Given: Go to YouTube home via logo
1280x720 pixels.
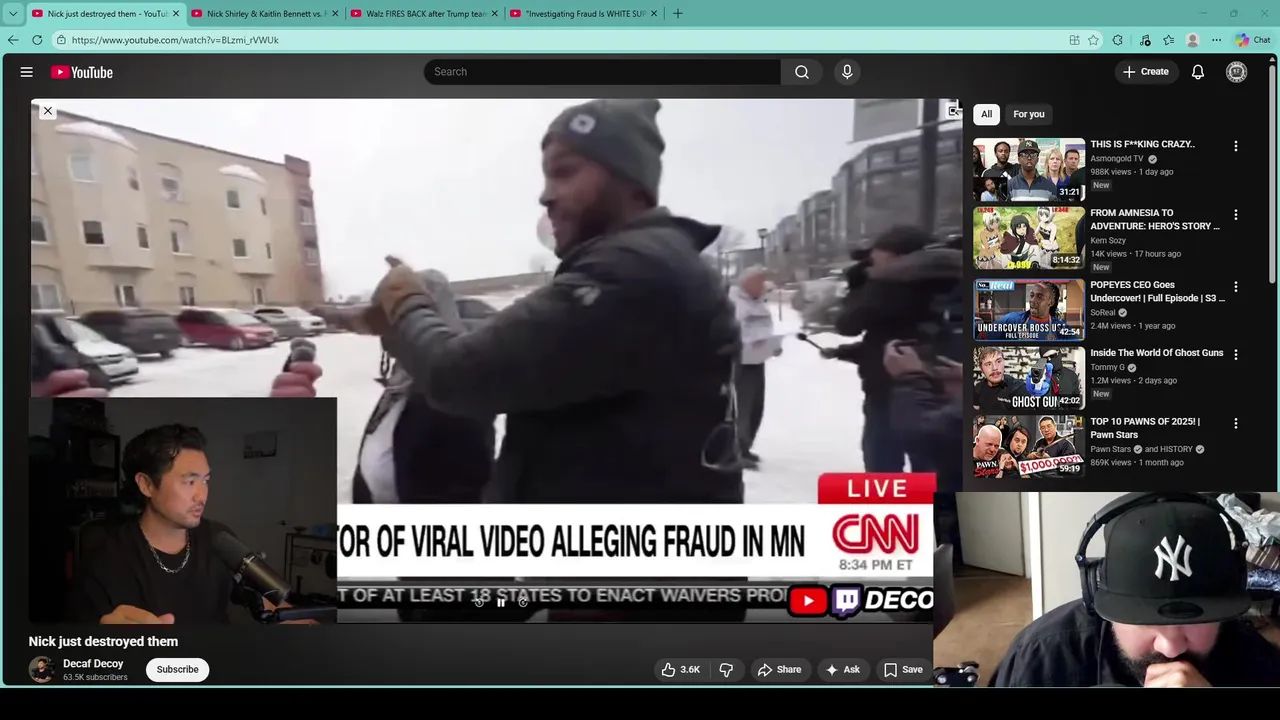Looking at the screenshot, I should click(82, 72).
